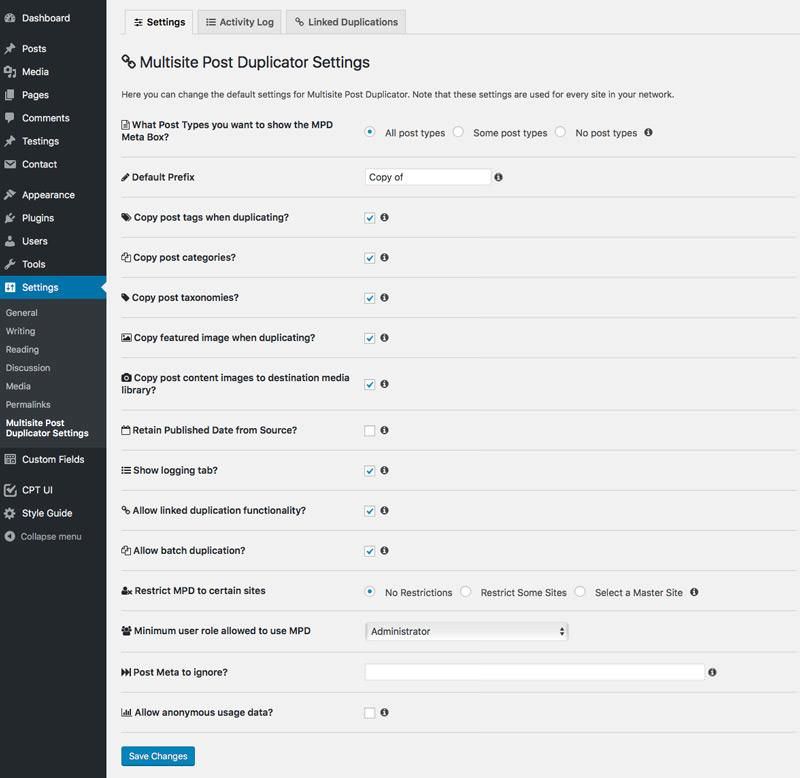Open CPT UI in the sidebar
800x778 pixels.
(x=53, y=490)
